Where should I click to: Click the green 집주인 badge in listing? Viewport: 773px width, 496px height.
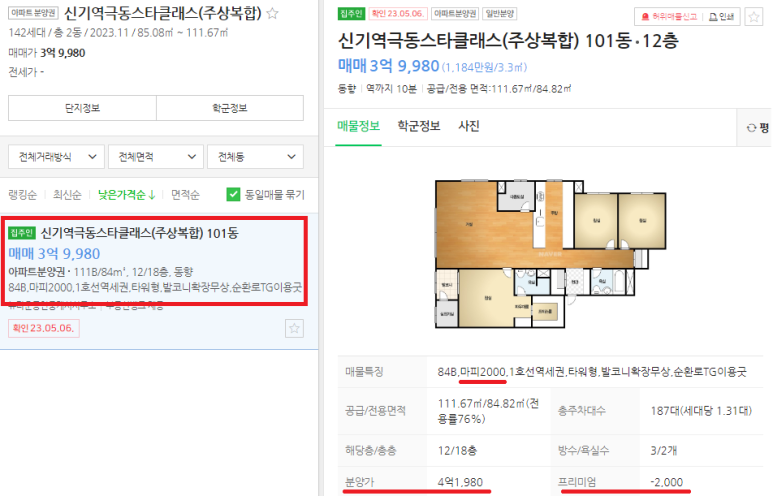[x=22, y=233]
